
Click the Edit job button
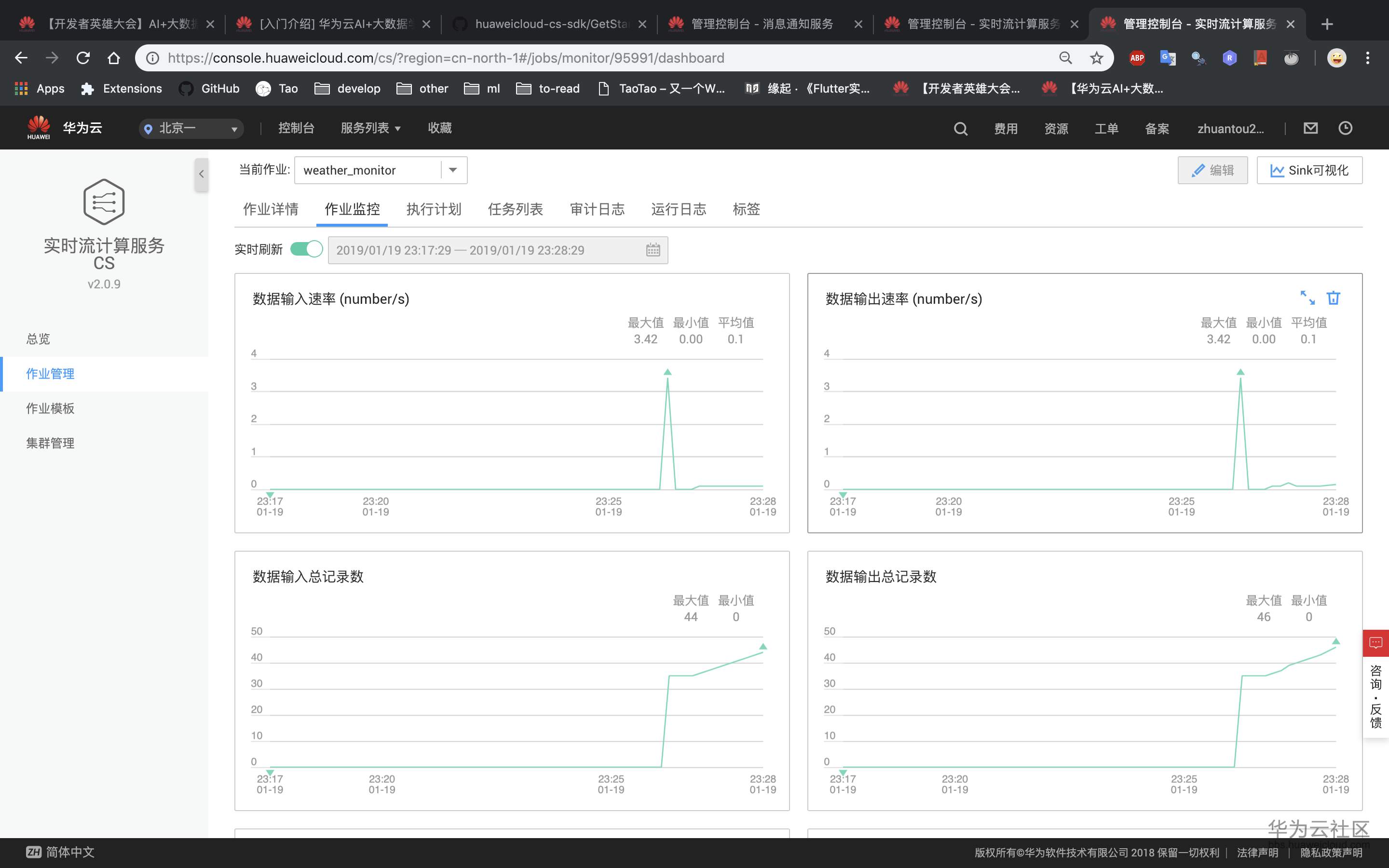1212,170
